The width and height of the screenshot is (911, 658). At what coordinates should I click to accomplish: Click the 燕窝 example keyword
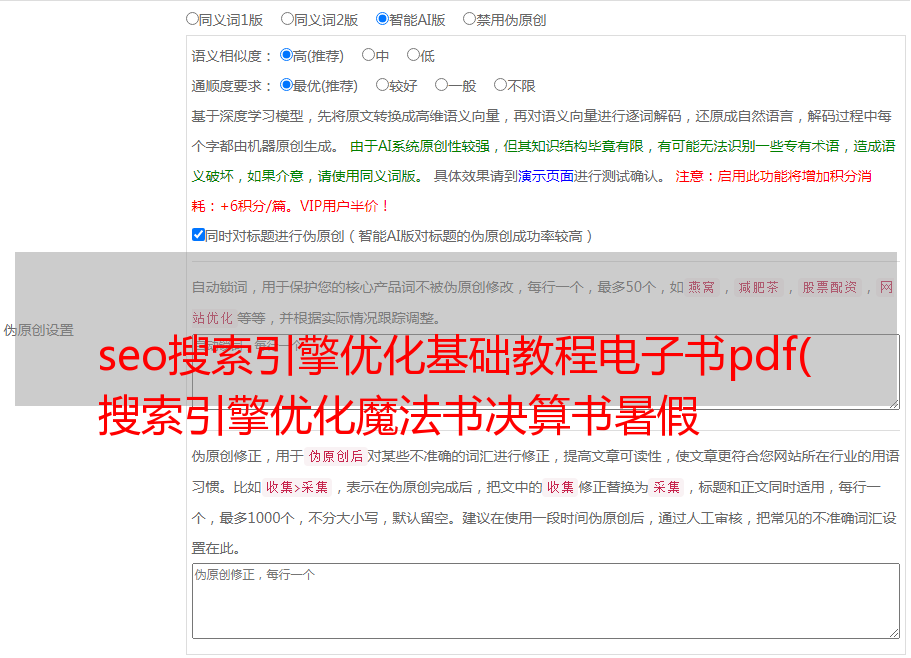(702, 287)
